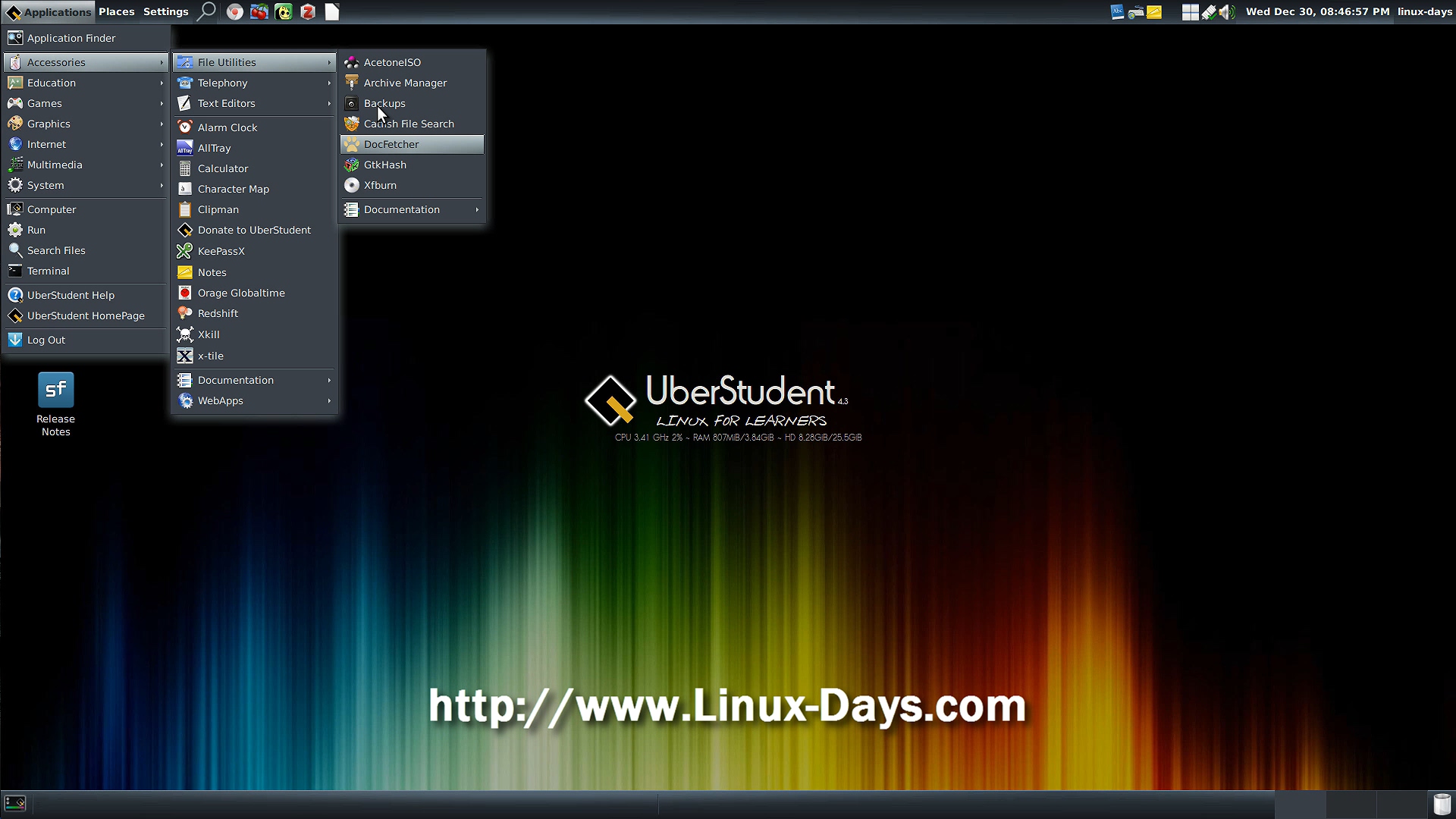Open Backups
The image size is (1456, 819).
coord(413,103)
